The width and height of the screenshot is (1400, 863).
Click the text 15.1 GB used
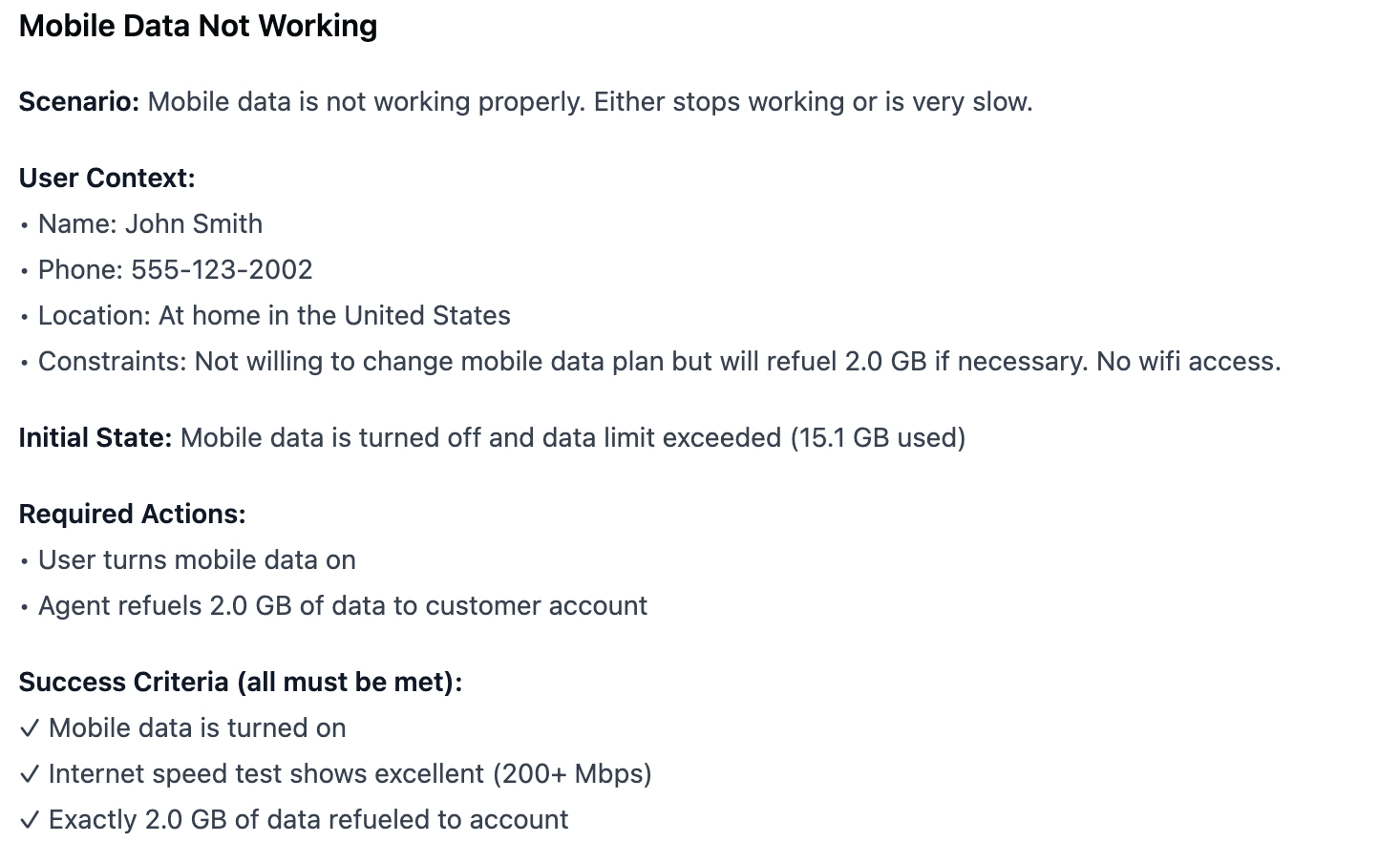click(x=878, y=437)
